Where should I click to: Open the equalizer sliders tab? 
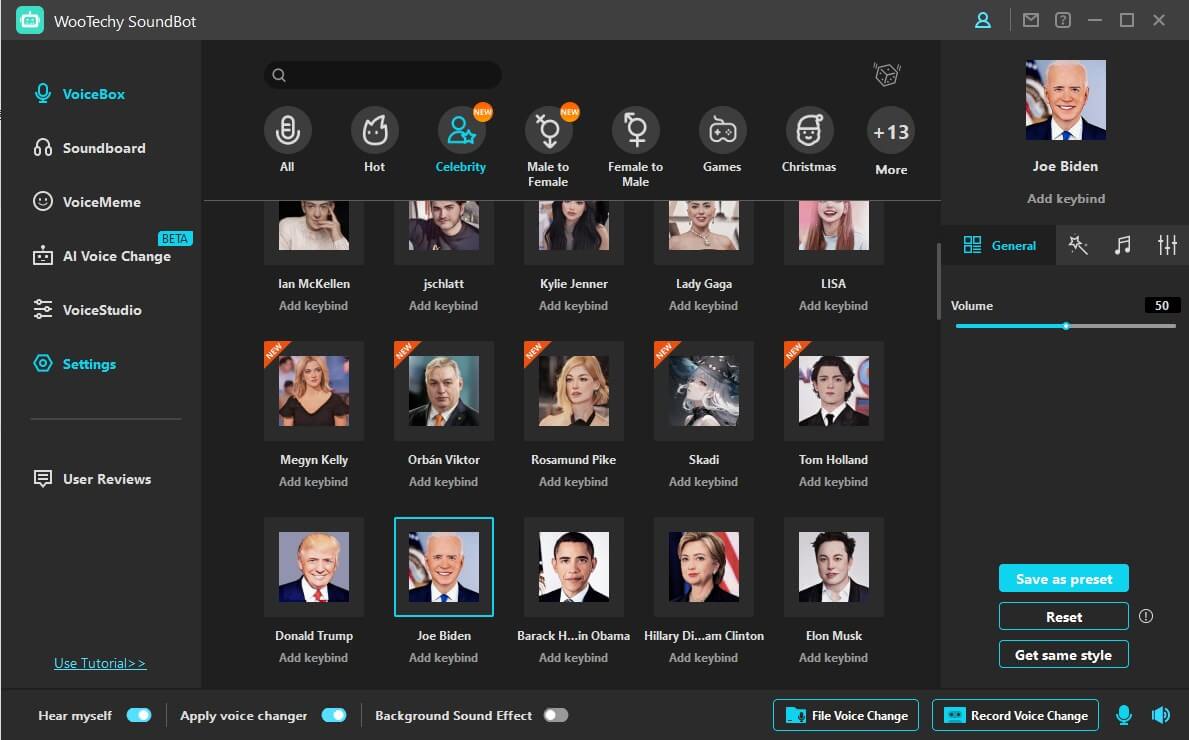click(1167, 245)
